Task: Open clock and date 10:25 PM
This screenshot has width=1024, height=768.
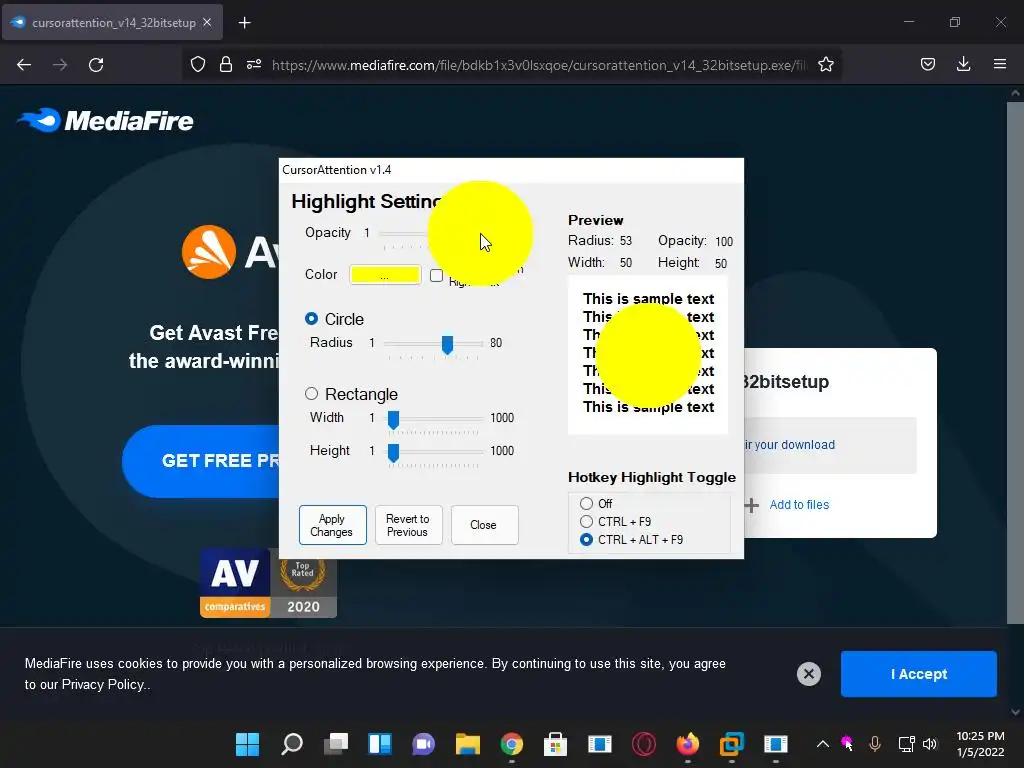Action: point(980,744)
